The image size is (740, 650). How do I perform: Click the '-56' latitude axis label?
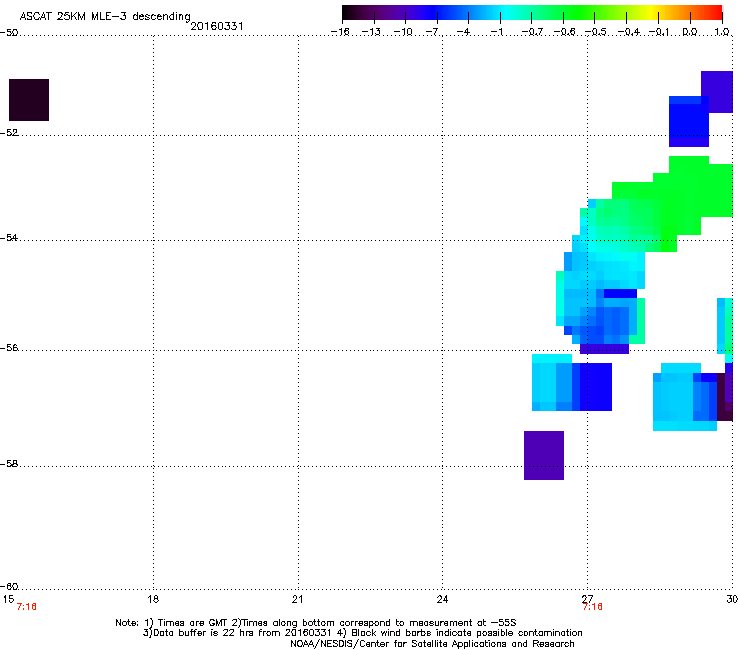pyautogui.click(x=9, y=348)
